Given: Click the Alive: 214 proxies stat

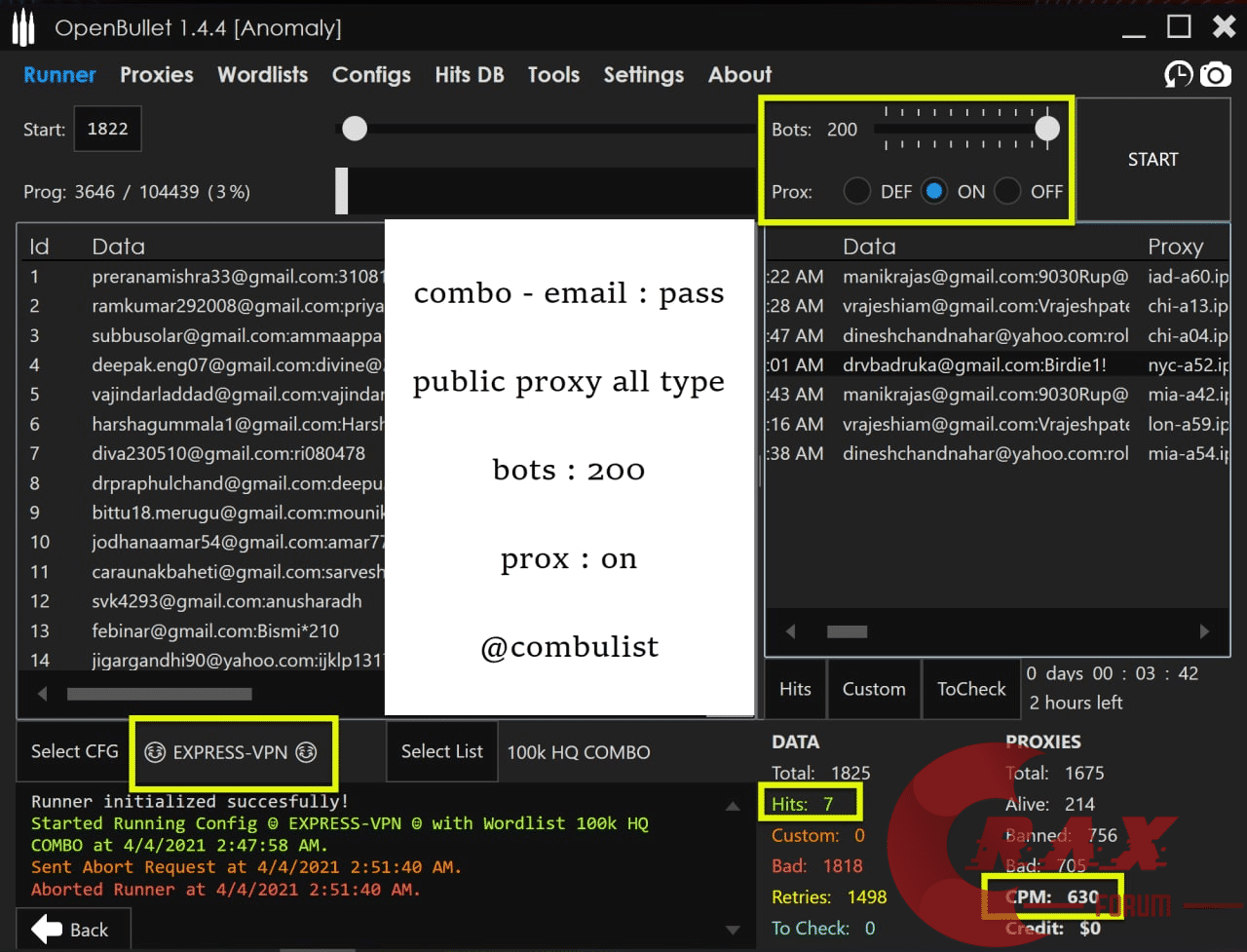Looking at the screenshot, I should pos(1050,804).
